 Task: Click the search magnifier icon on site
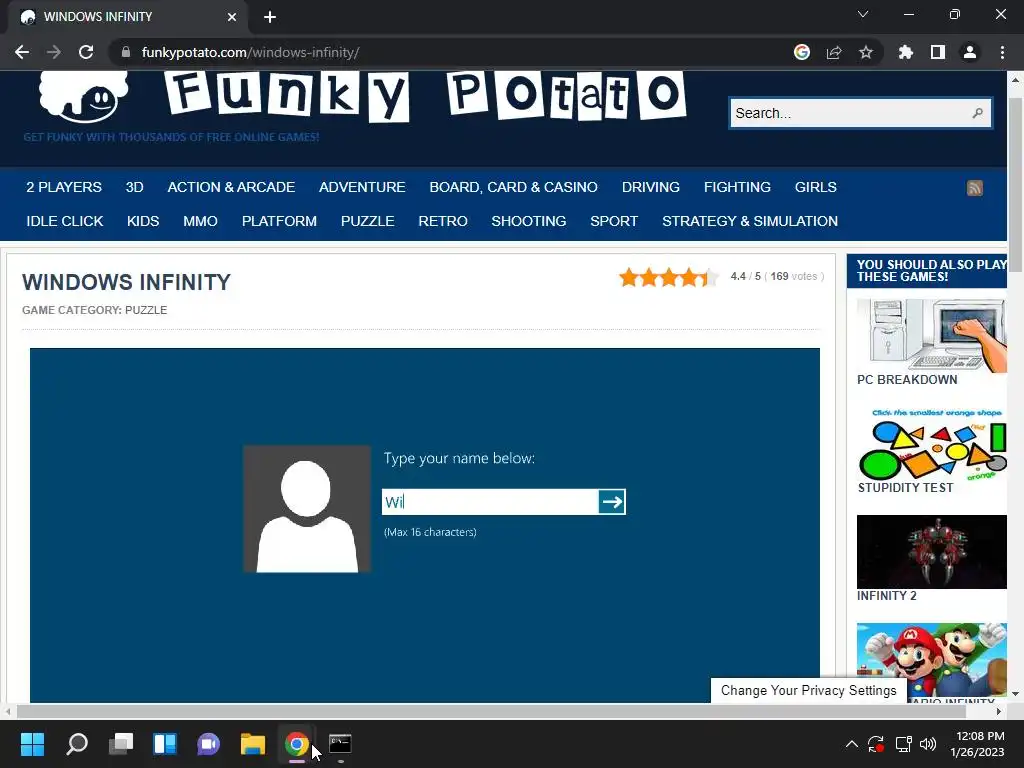(977, 113)
